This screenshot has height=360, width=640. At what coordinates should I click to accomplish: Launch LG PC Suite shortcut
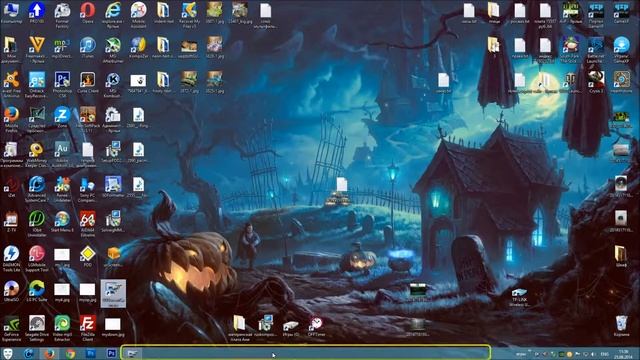pos(36,291)
